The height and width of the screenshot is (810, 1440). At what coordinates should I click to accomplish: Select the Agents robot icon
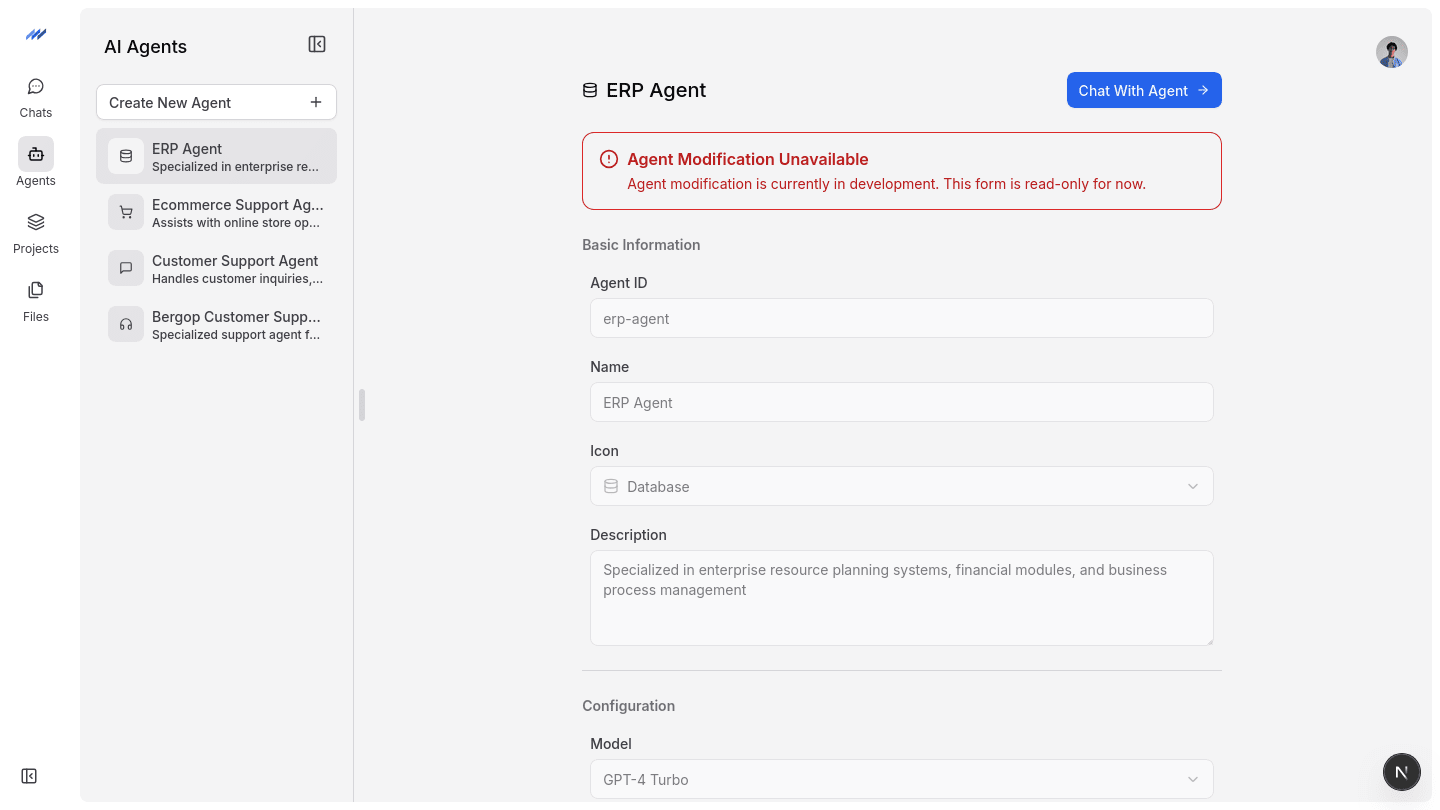click(x=36, y=154)
